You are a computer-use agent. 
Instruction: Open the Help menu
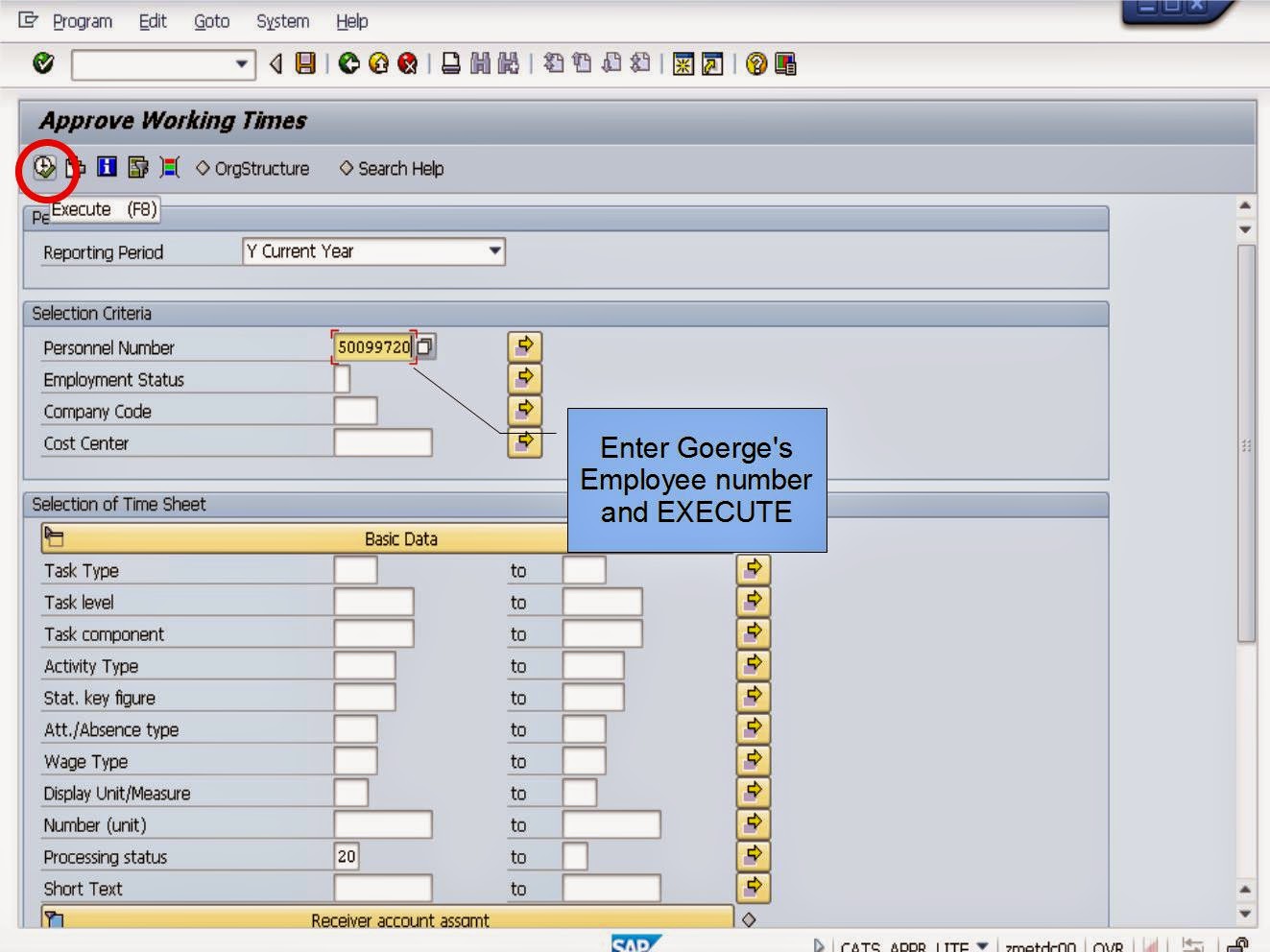[352, 20]
